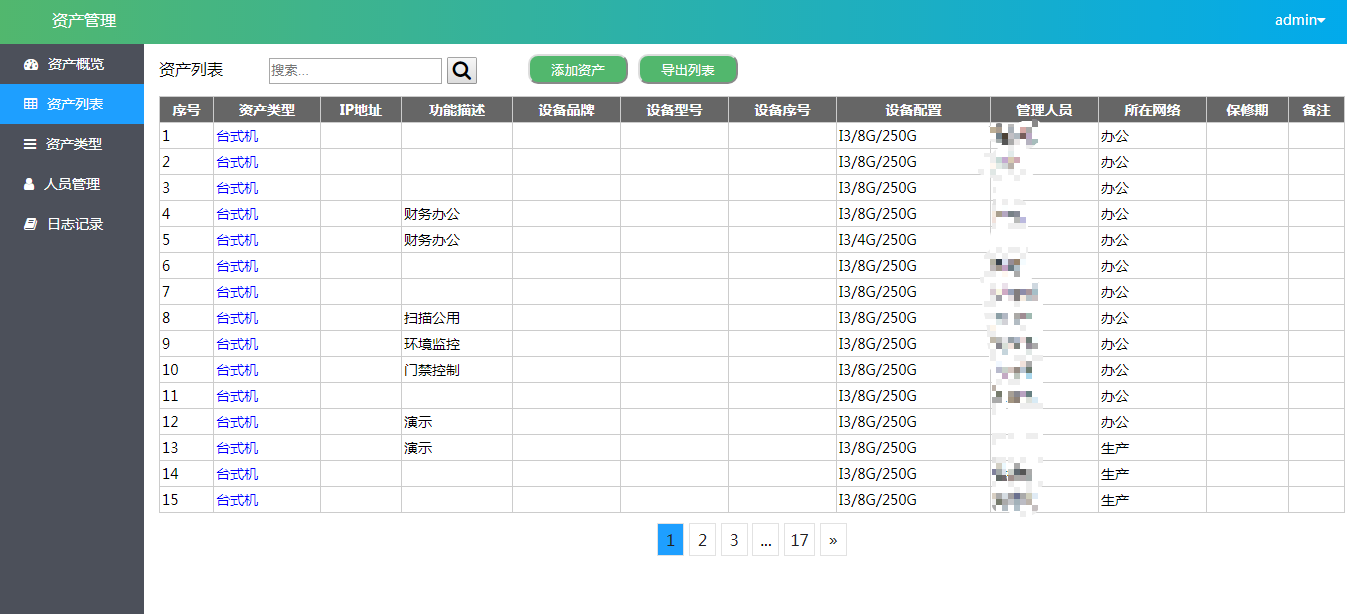Click the 所在网络 column header
The width and height of the screenshot is (1347, 614).
coord(1152,110)
